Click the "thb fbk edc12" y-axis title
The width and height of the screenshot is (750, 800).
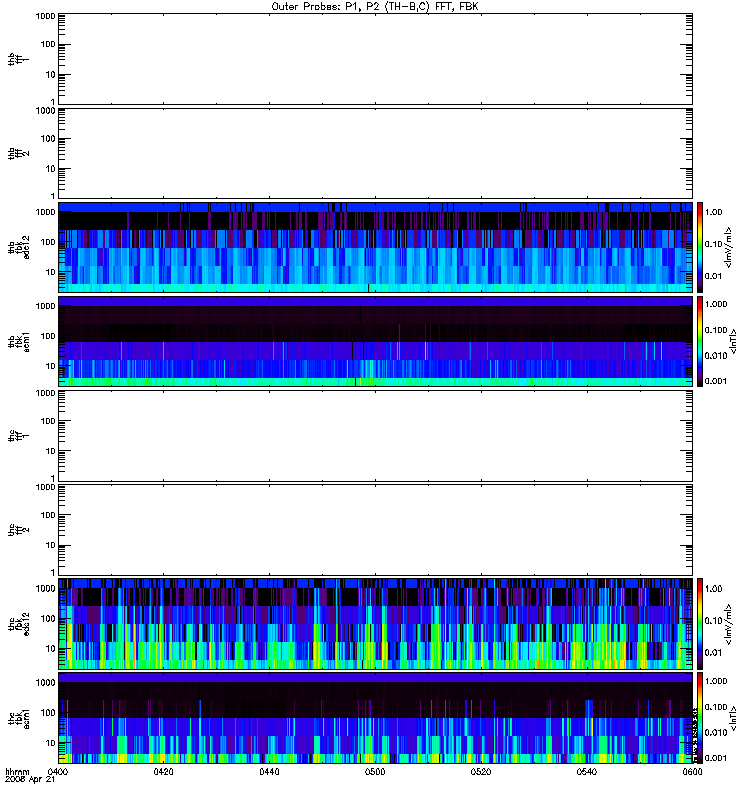(x=18, y=247)
